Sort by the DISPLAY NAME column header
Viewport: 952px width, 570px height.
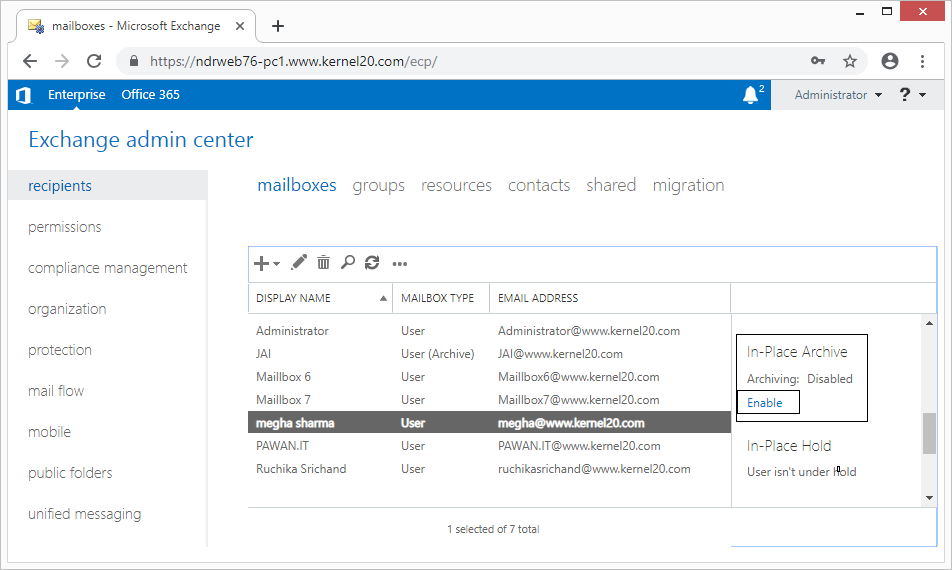point(321,298)
